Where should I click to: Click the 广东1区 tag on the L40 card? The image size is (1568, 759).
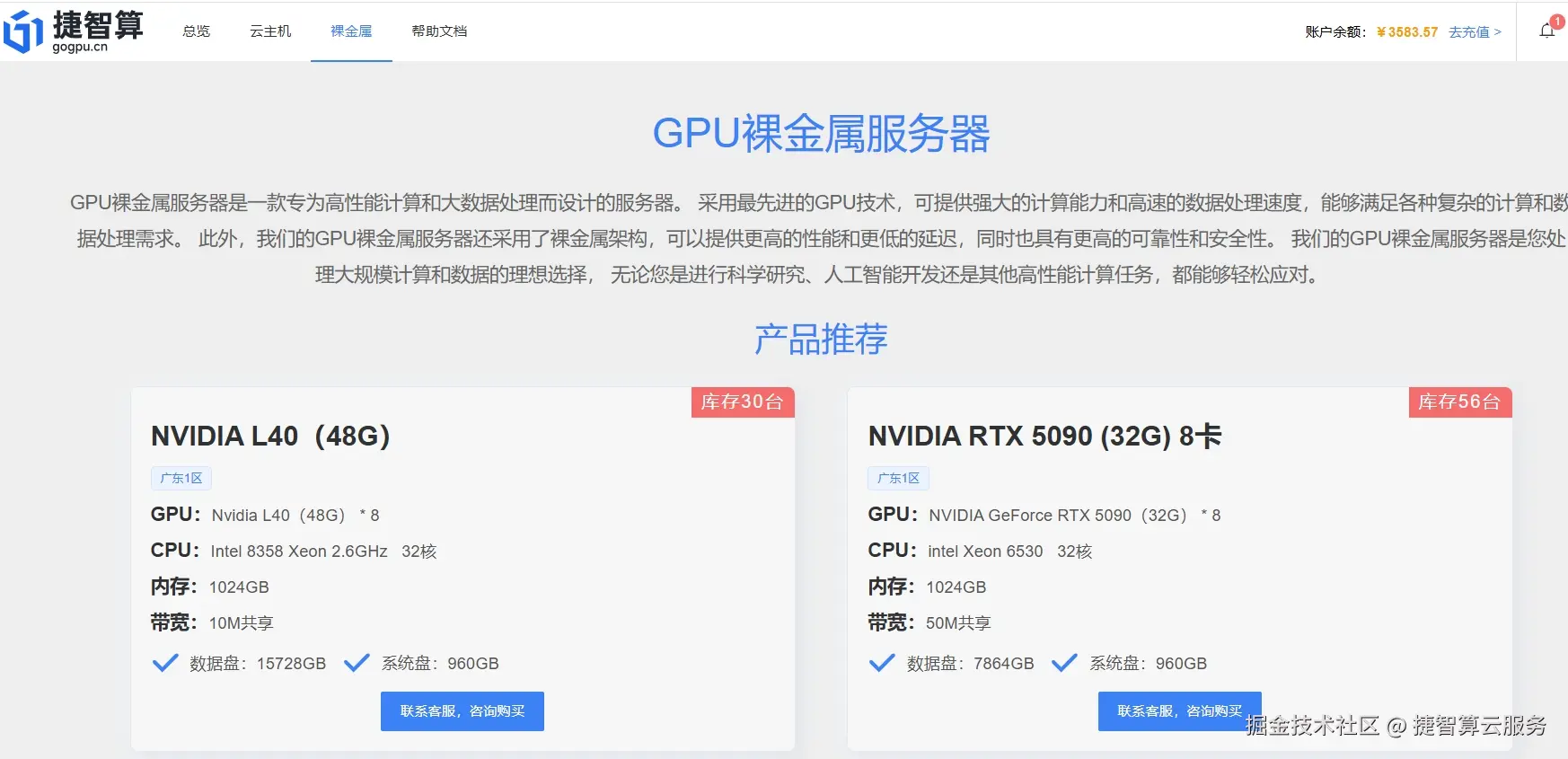click(181, 478)
